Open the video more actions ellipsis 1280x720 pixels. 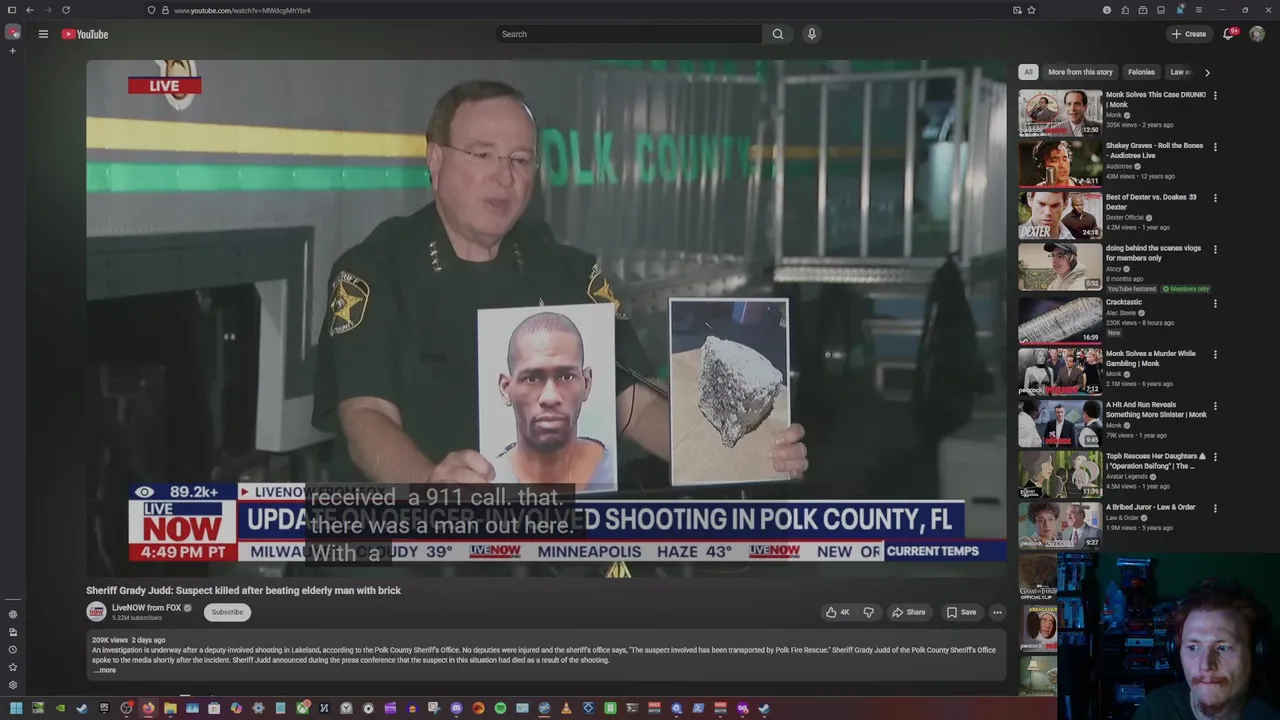pyautogui.click(x=997, y=612)
